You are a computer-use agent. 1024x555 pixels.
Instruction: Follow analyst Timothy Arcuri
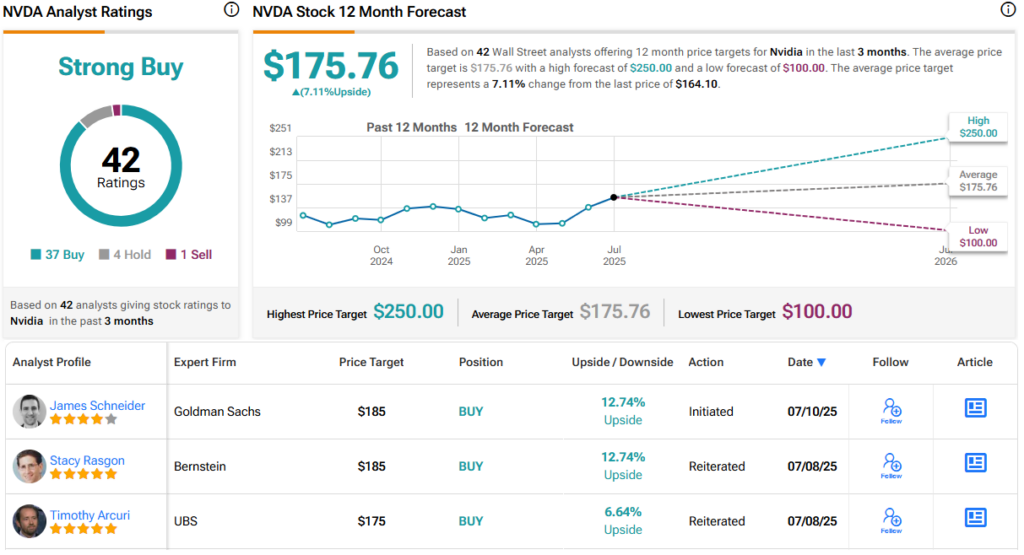pyautogui.click(x=891, y=520)
